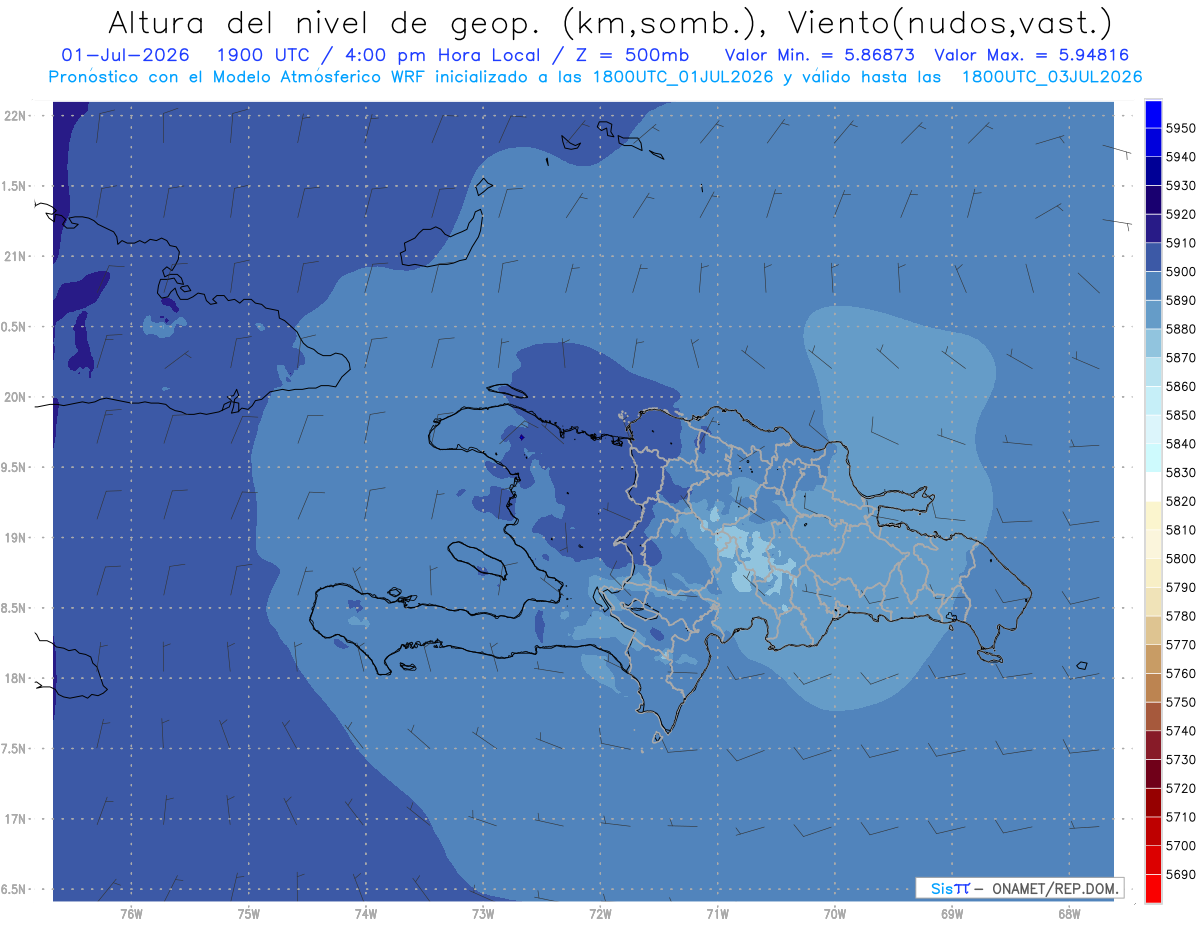Click the '70W' longitude axis label

point(835,912)
